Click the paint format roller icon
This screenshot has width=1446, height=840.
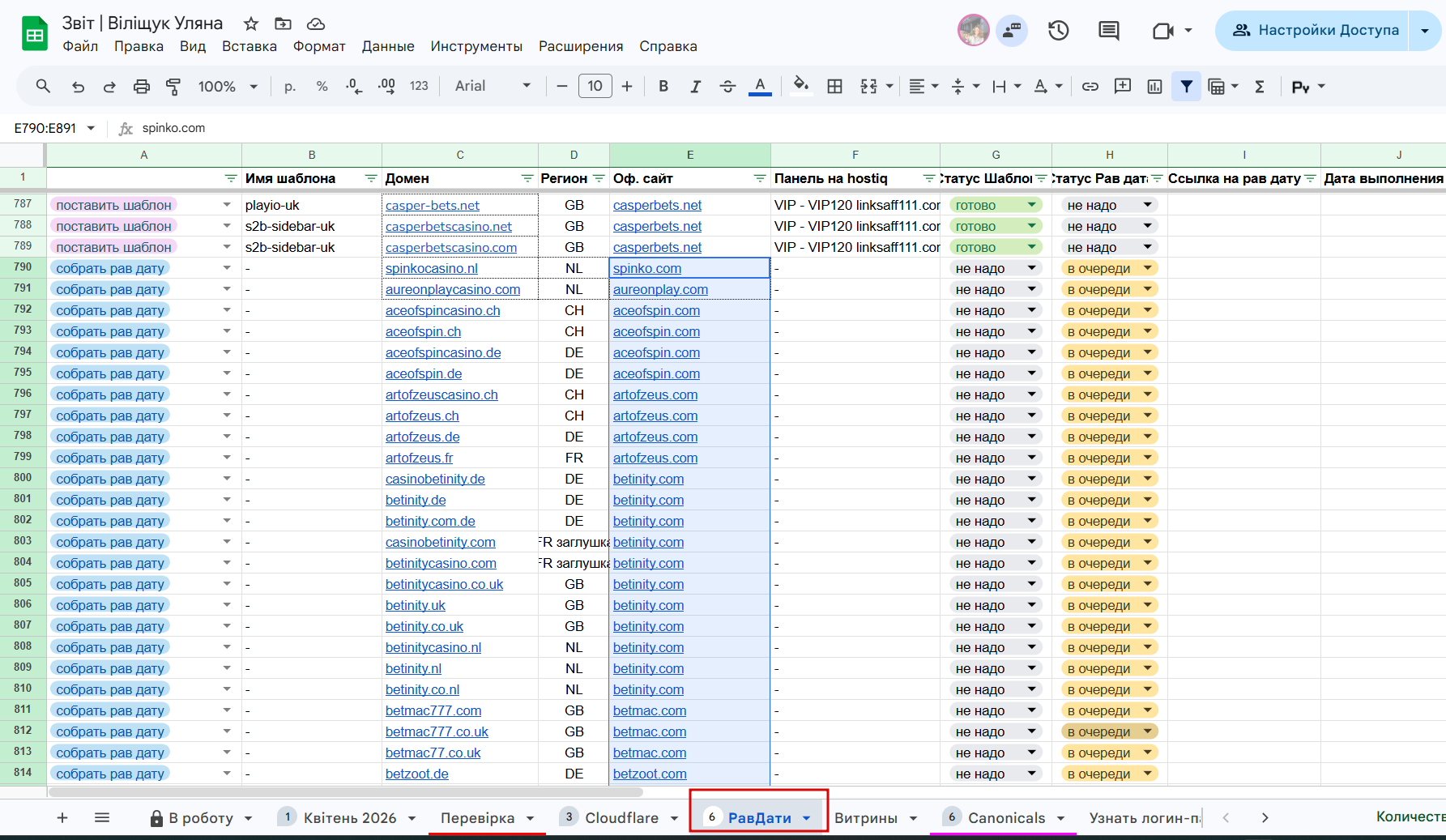pos(173,87)
